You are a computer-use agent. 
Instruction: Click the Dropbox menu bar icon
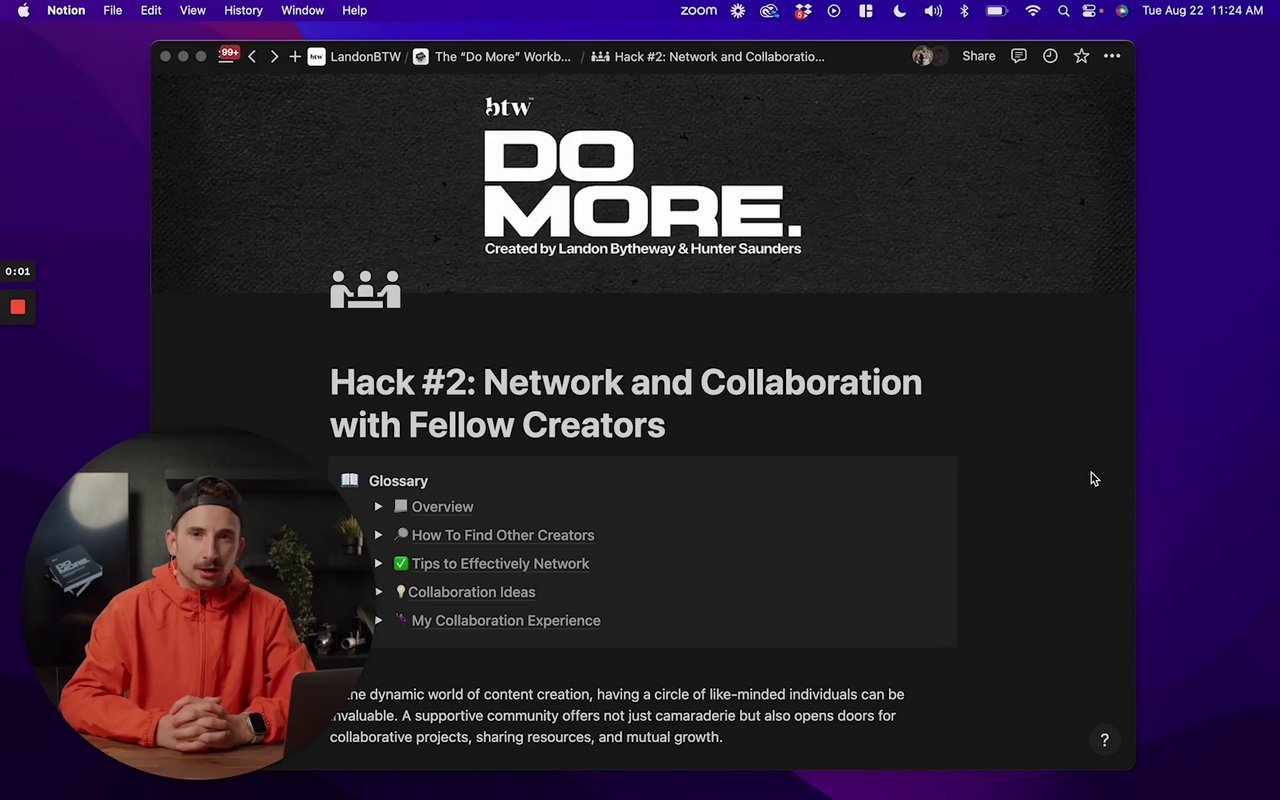[x=802, y=10]
